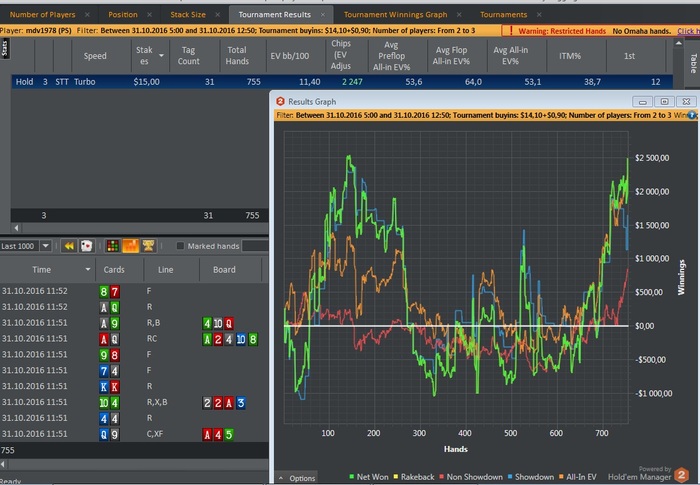
Task: Switch to Number of Players tab
Action: click(42, 15)
